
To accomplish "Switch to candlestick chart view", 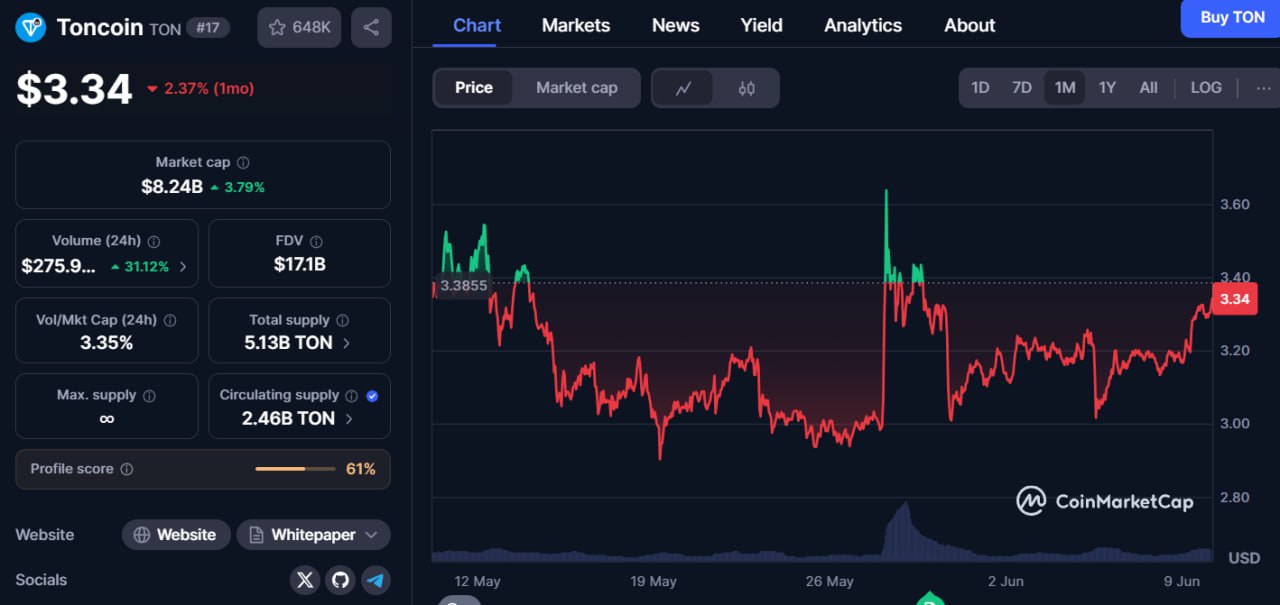I will tap(746, 88).
